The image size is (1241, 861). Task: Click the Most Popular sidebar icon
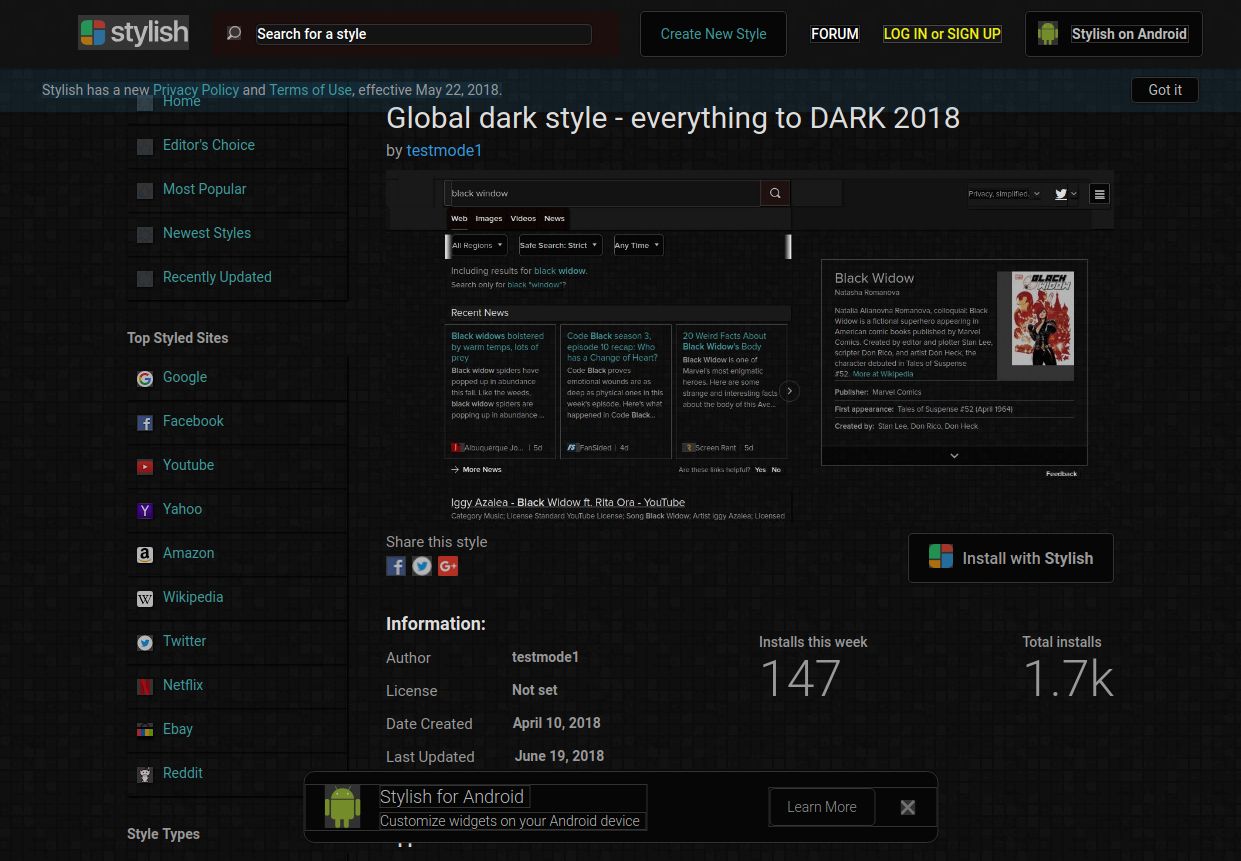click(145, 190)
